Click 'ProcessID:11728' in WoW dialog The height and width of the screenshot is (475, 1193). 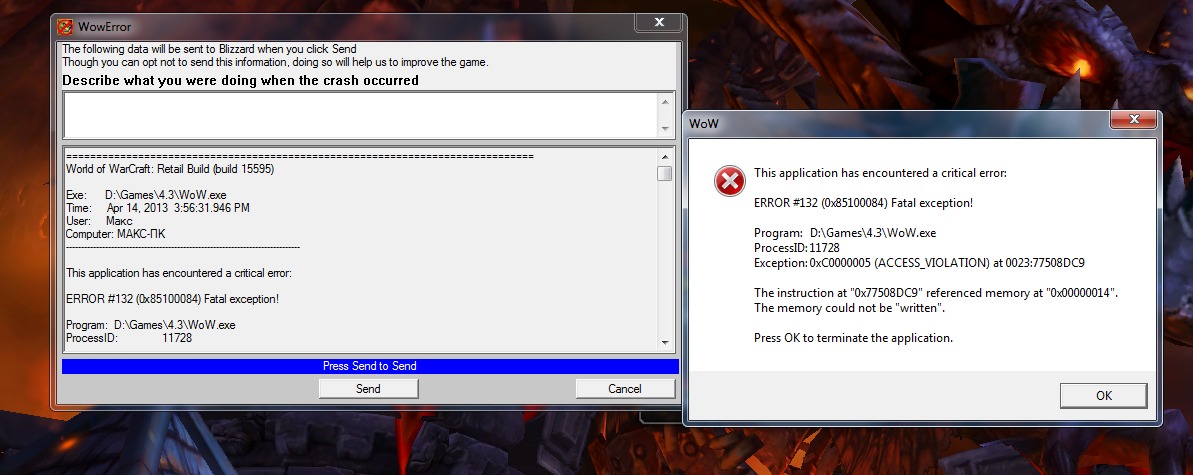797,248
